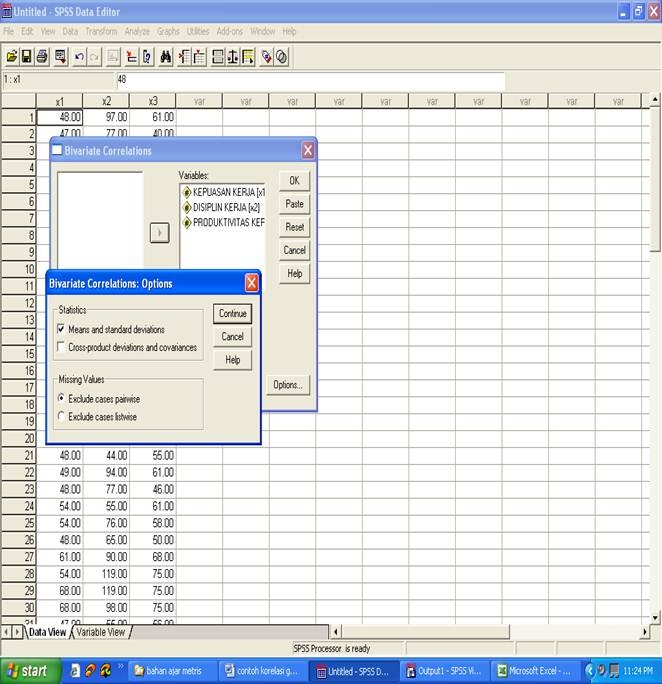Click OK in Bivariate Correlations dialog
Image resolution: width=662 pixels, height=684 pixels.
pyautogui.click(x=294, y=181)
